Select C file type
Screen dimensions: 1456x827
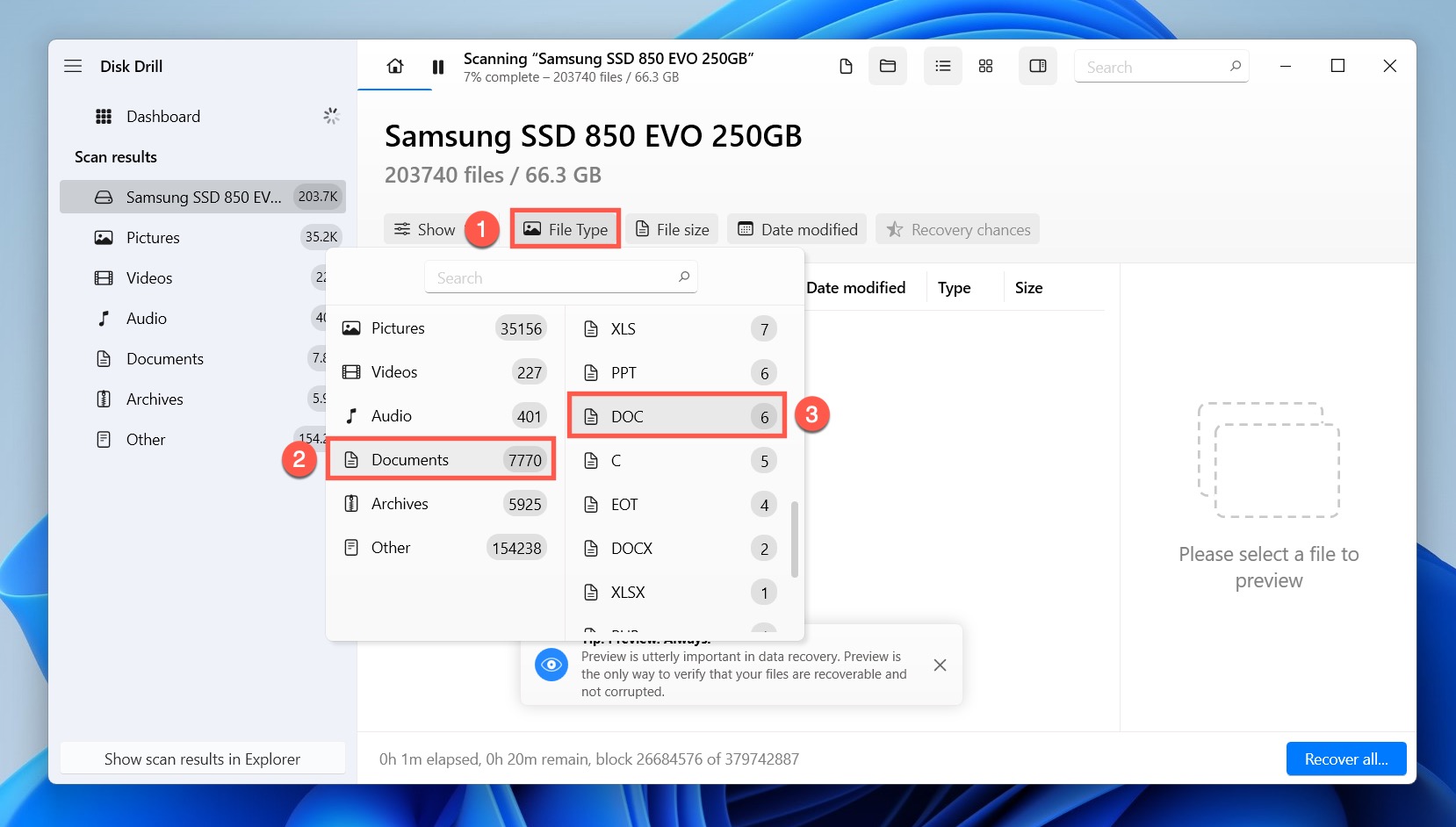coord(678,461)
